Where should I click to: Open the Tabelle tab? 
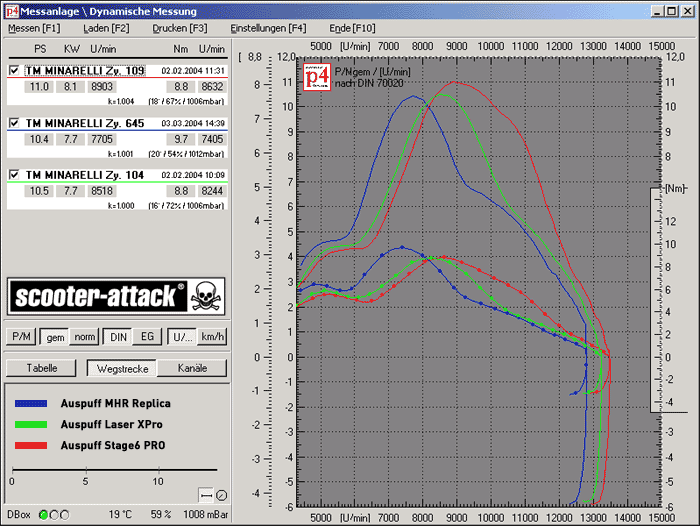point(41,368)
